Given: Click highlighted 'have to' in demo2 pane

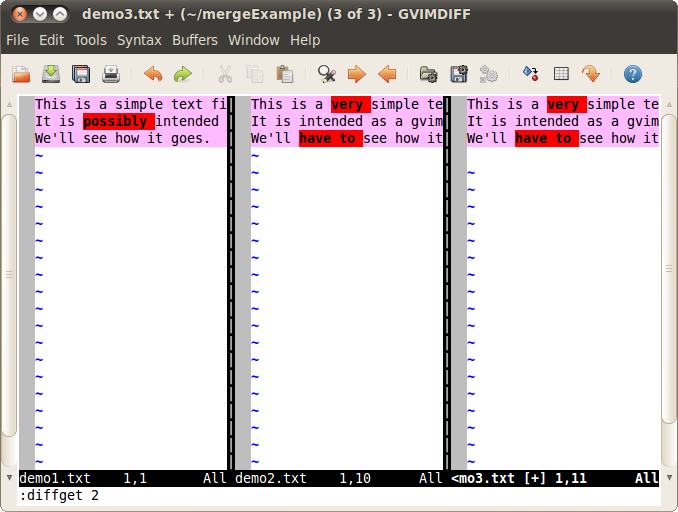Looking at the screenshot, I should [x=331, y=138].
